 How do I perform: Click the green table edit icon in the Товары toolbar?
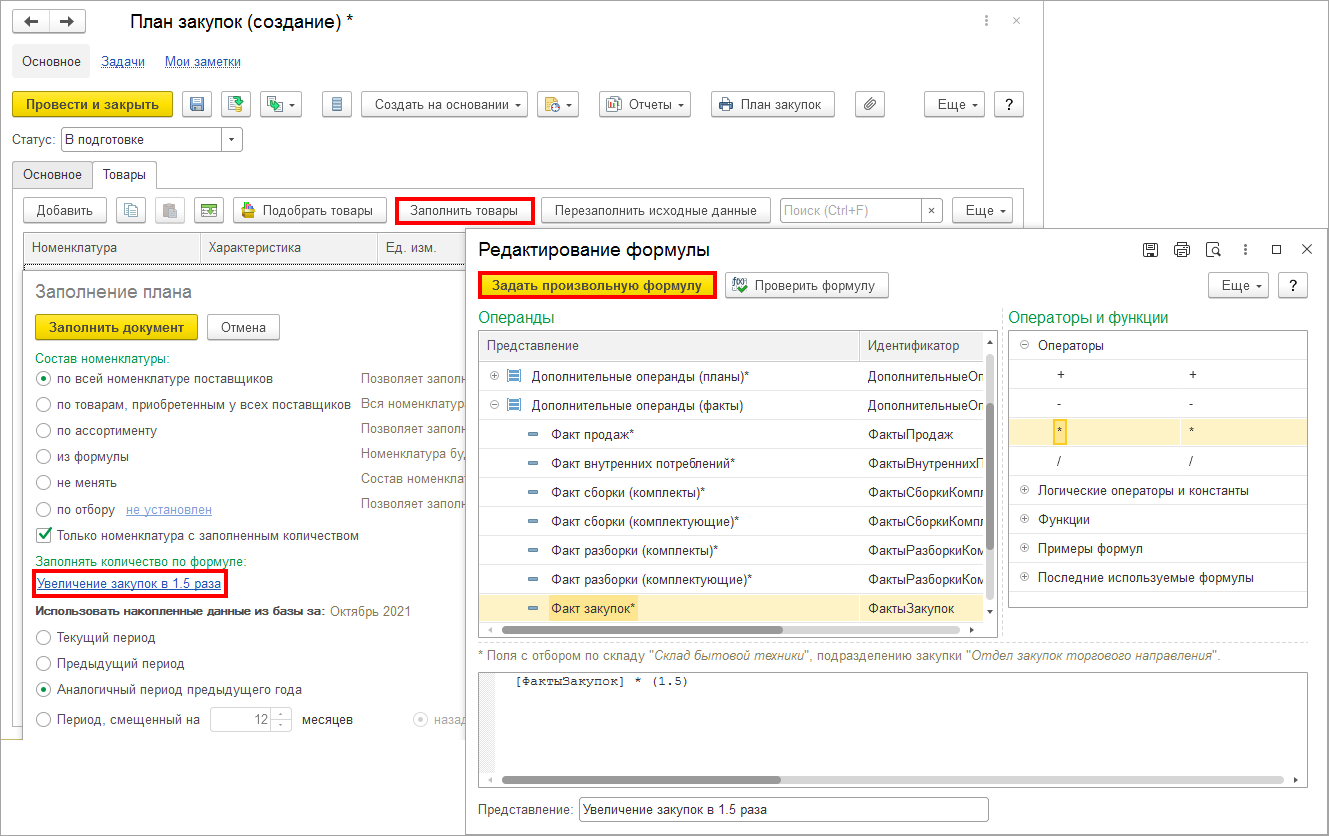pos(208,210)
